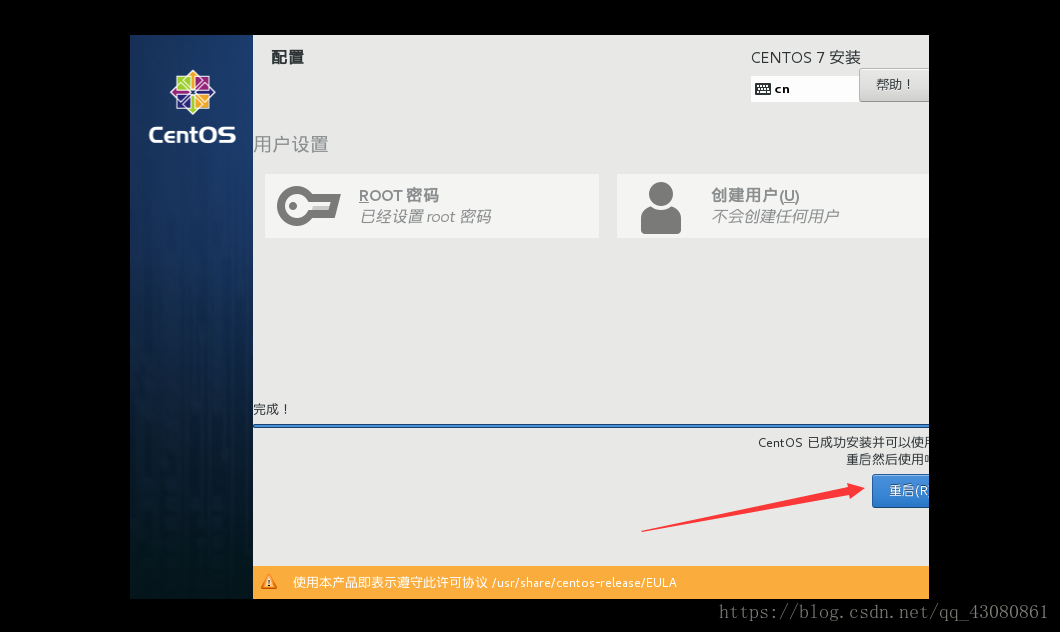
Task: Click the 完成! status text
Action: (272, 409)
